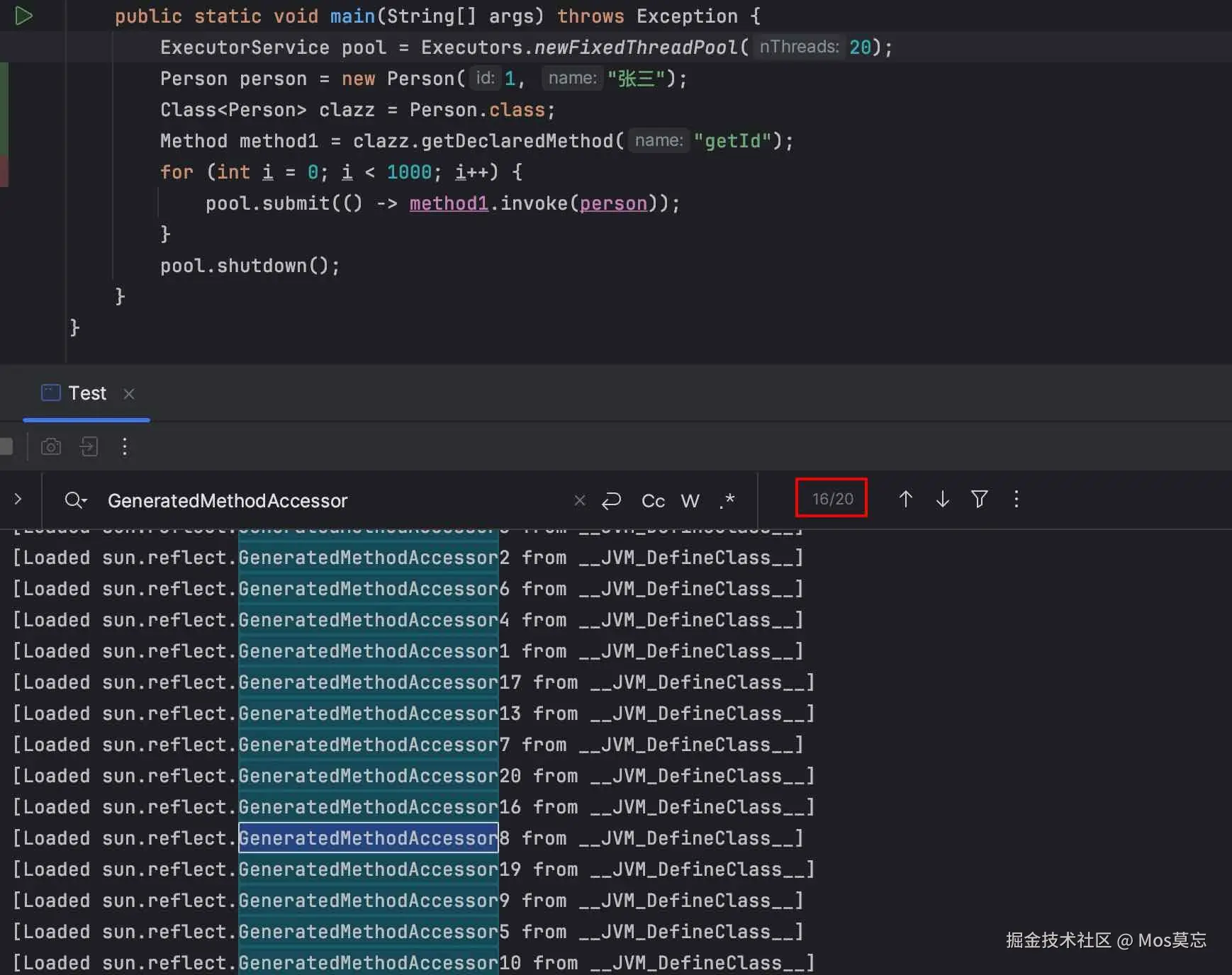
Task: Click log line GeneratedMethodAccessor4
Action: [408, 620]
